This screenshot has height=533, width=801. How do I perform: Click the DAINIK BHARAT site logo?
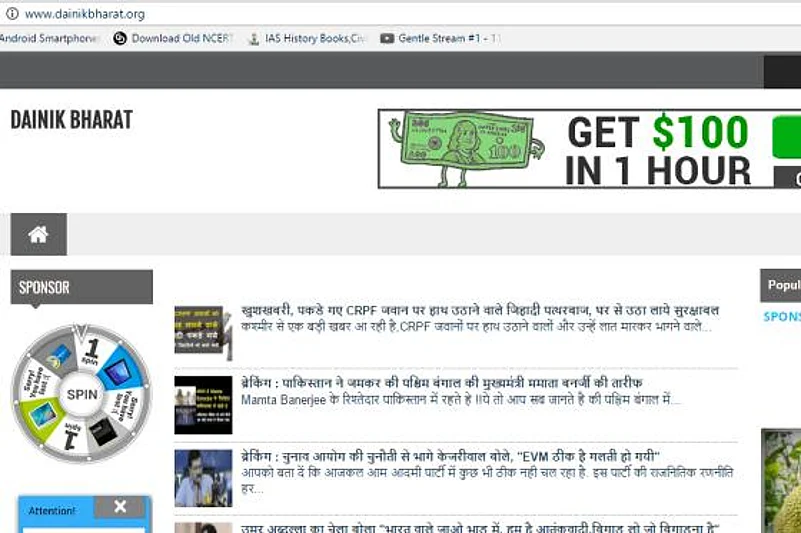(71, 120)
